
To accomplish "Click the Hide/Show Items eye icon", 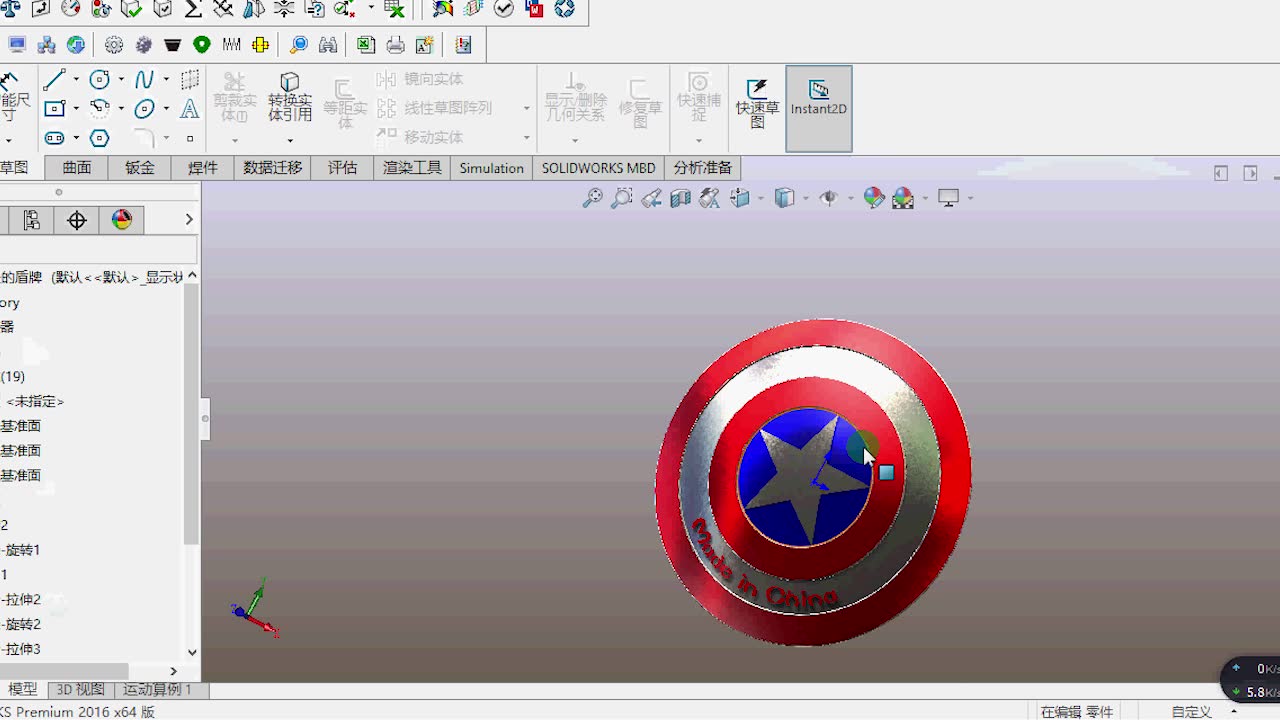I will pyautogui.click(x=829, y=198).
